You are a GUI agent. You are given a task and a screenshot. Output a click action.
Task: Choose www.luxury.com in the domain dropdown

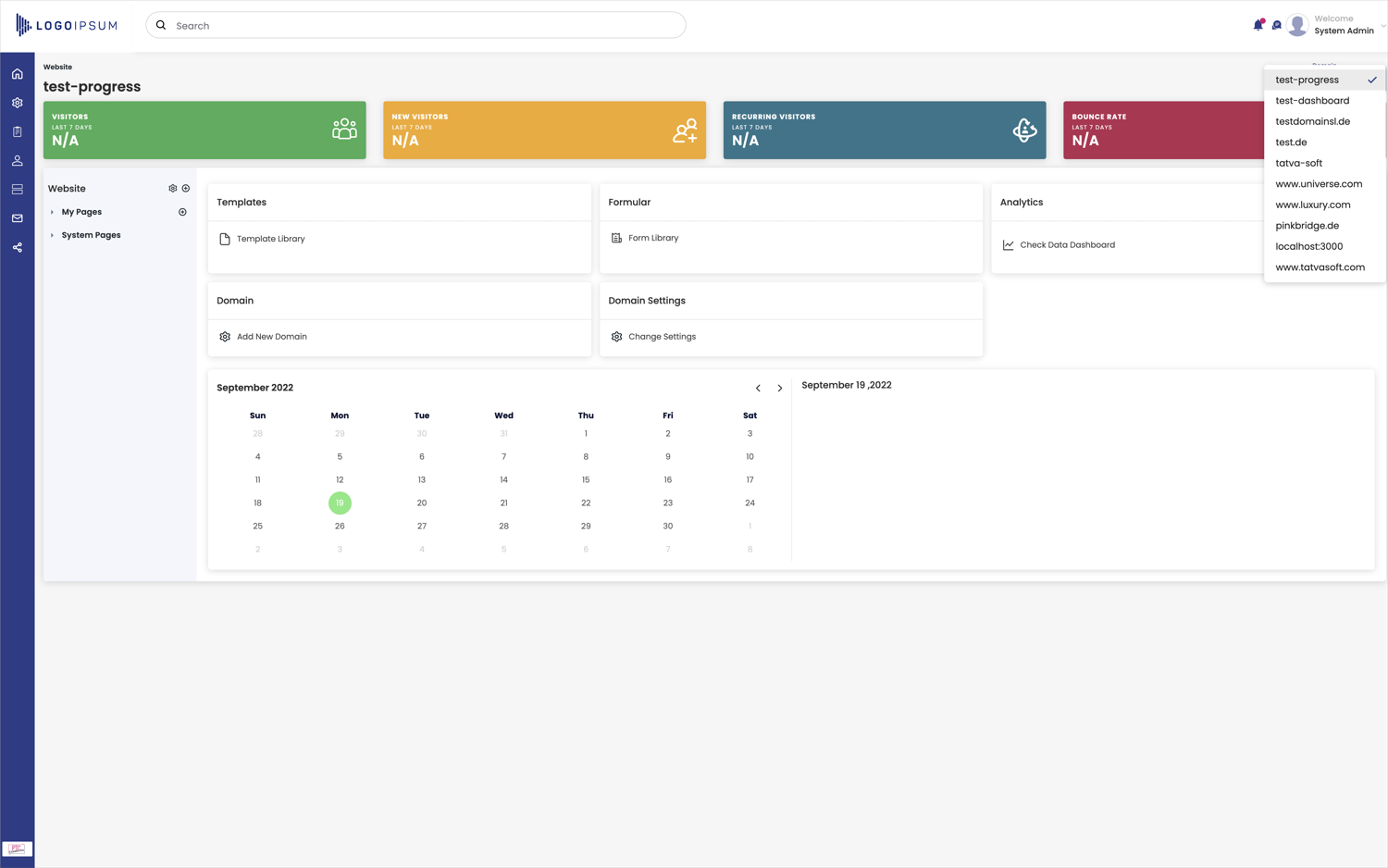(1312, 205)
